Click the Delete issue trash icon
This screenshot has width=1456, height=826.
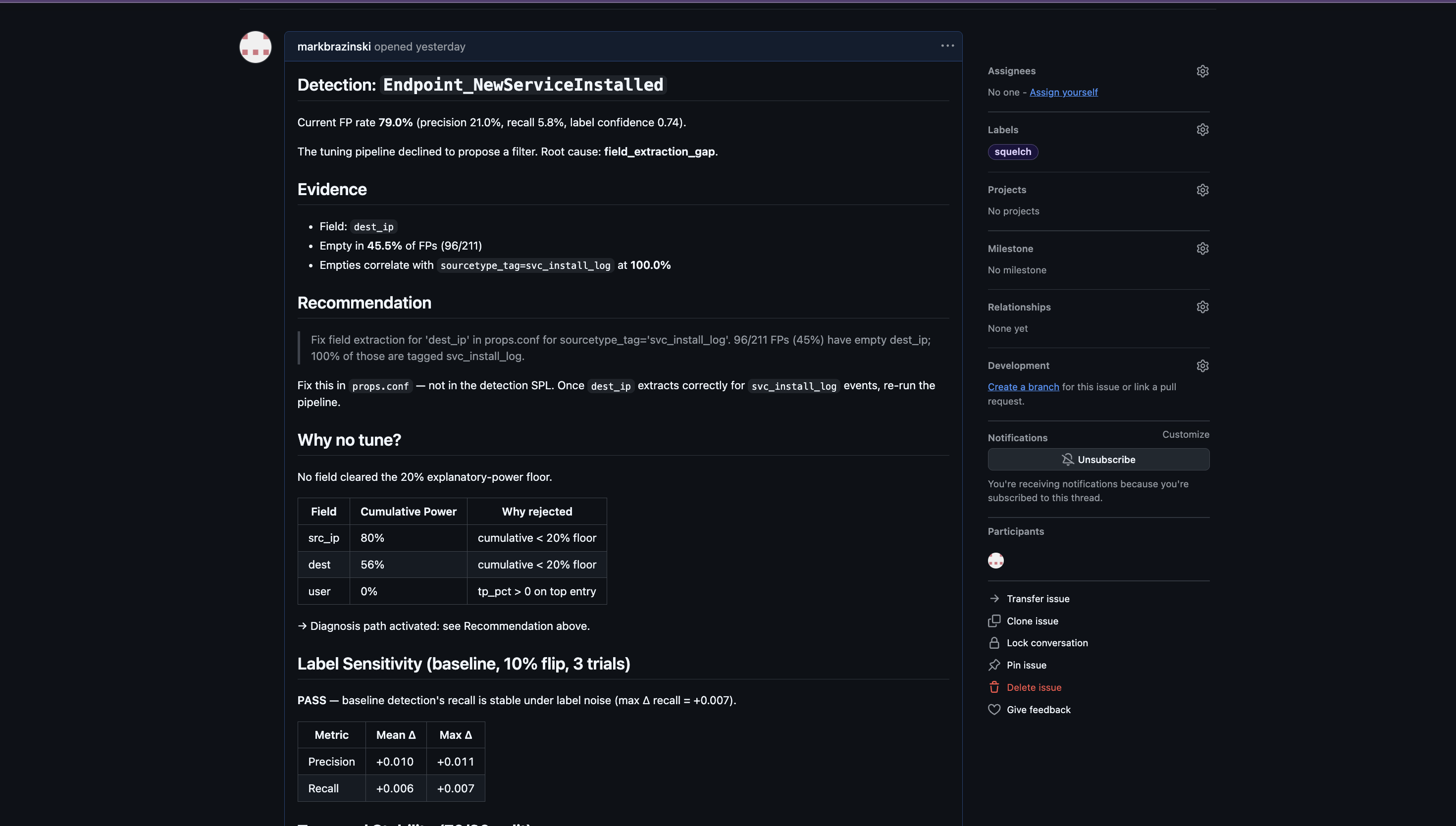point(994,687)
